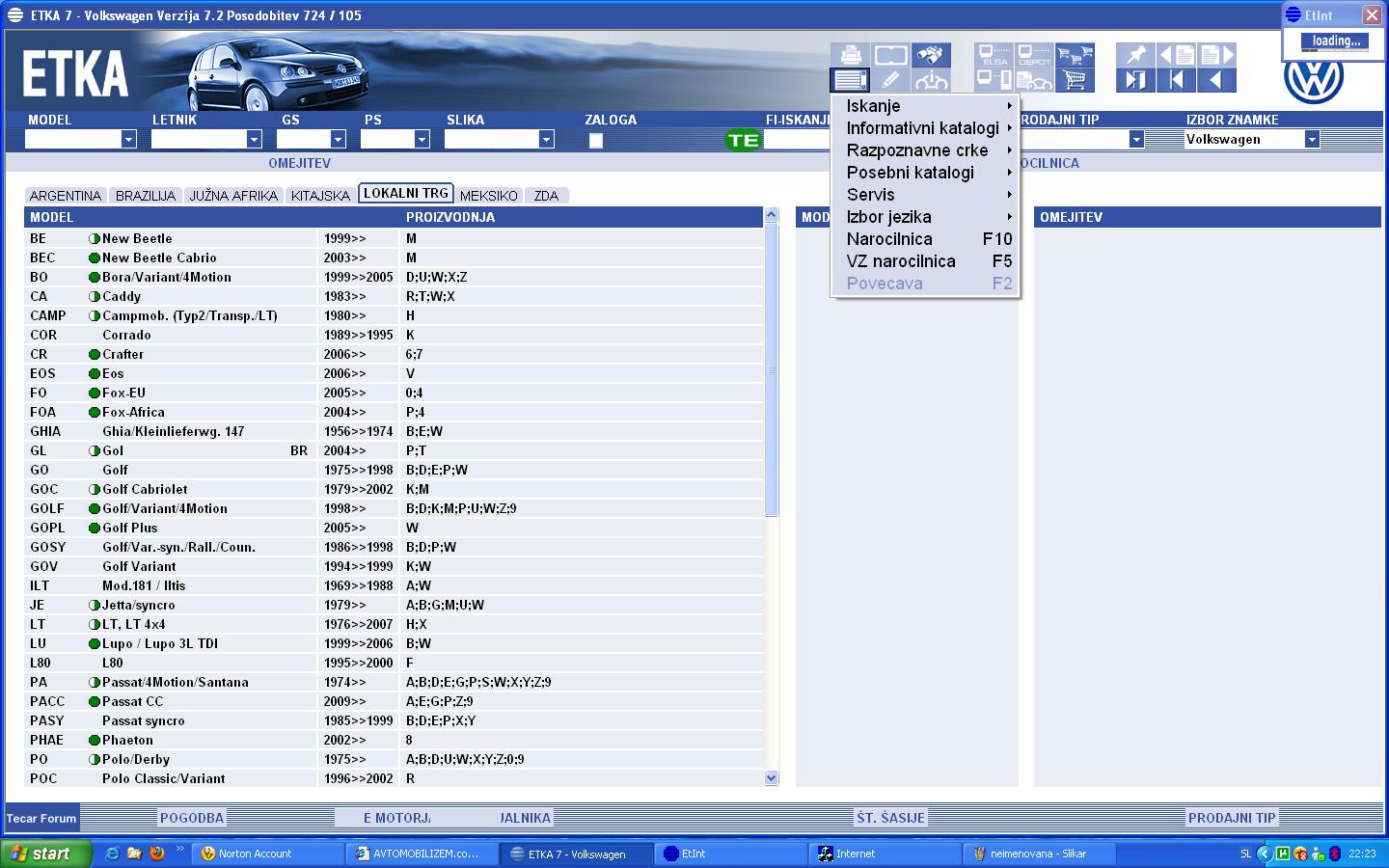
Task: Switch to Norton Account in taskbar
Action: [267, 854]
